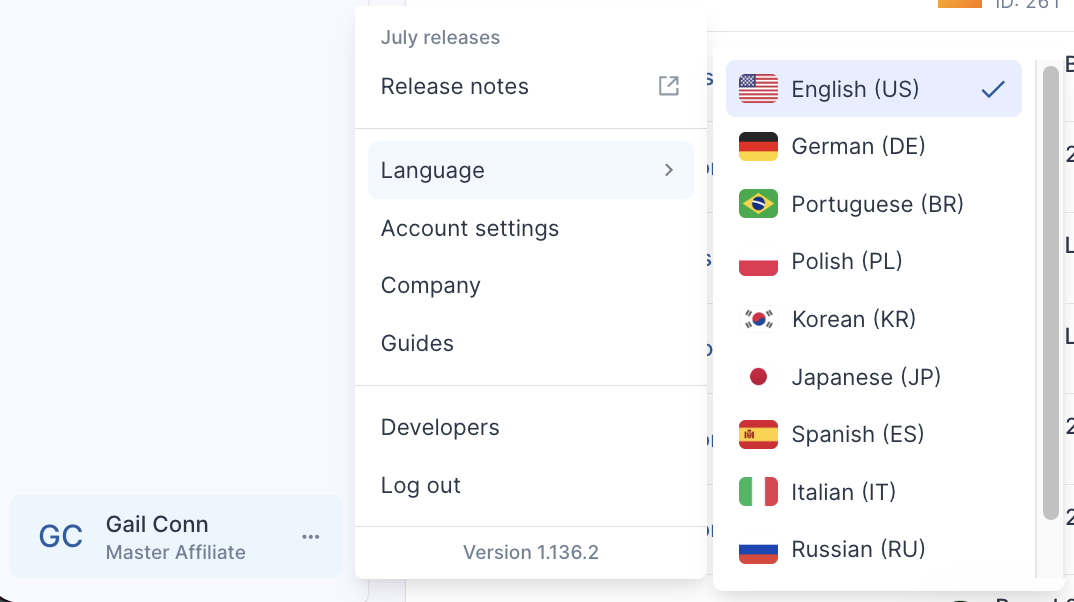Click the Master Affiliate role label
1074x602 pixels.
[175, 552]
